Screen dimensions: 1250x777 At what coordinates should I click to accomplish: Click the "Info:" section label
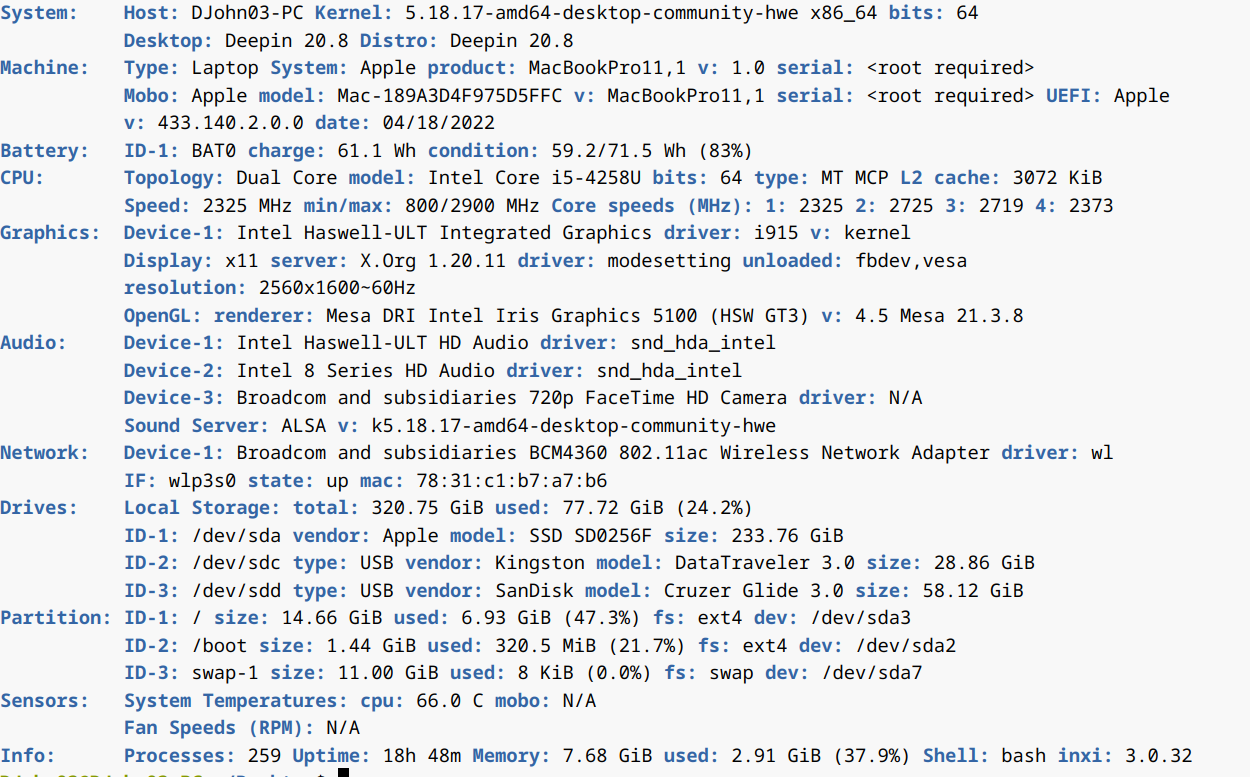coord(28,756)
